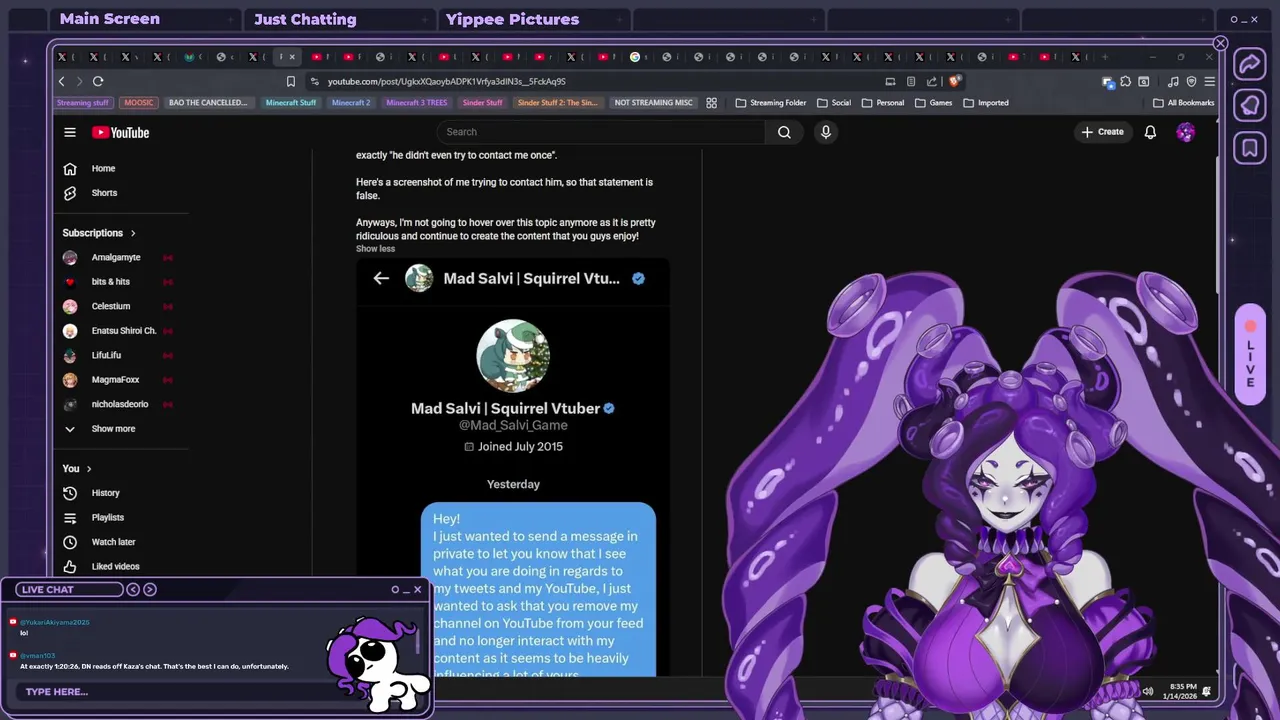This screenshot has width=1280, height=720.
Task: Click the back arrow in the screenshot image
Action: point(381,279)
